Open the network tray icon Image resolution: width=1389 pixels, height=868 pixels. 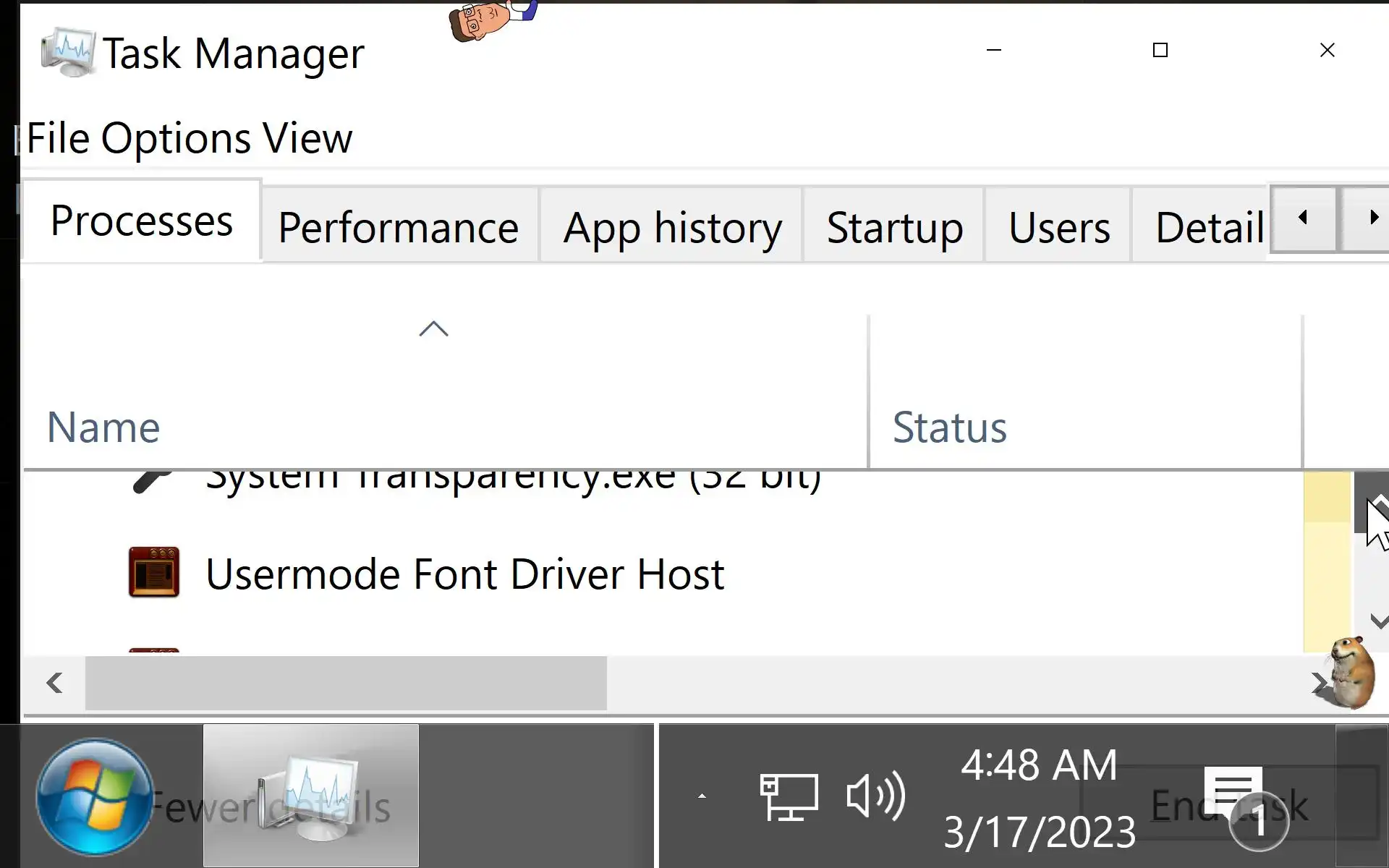(788, 796)
